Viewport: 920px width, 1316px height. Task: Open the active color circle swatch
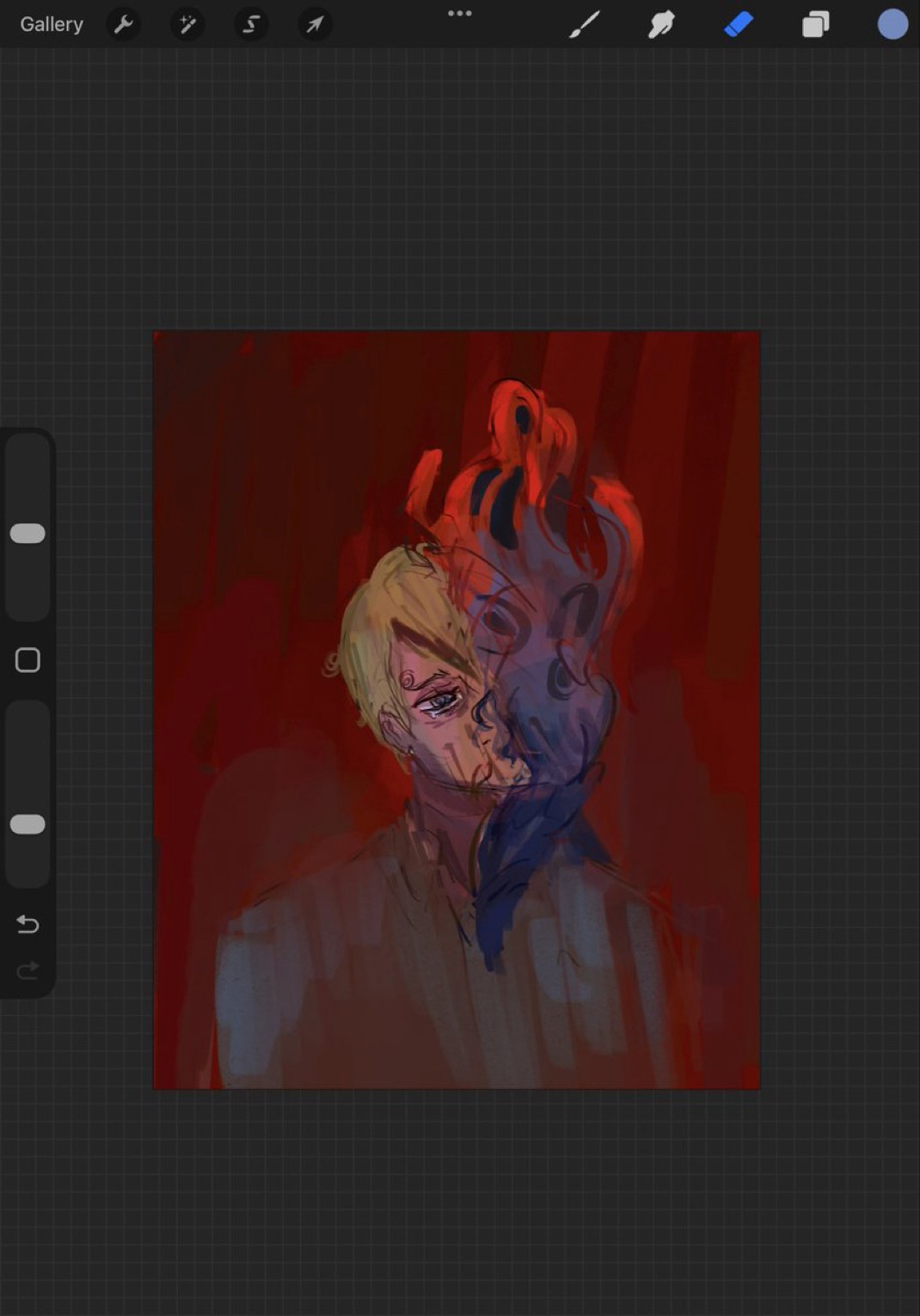[892, 24]
